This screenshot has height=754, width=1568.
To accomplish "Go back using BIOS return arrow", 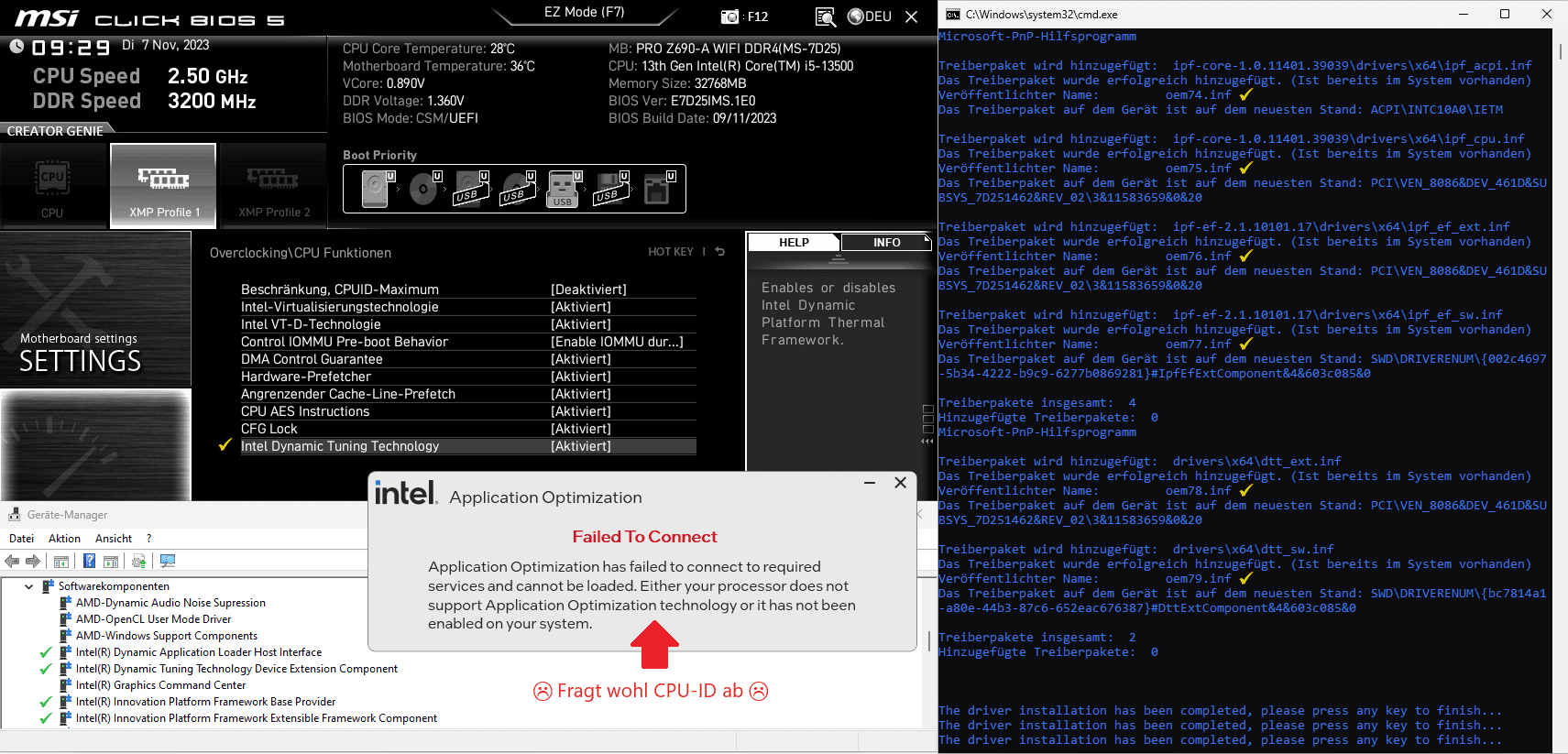I will tap(720, 251).
